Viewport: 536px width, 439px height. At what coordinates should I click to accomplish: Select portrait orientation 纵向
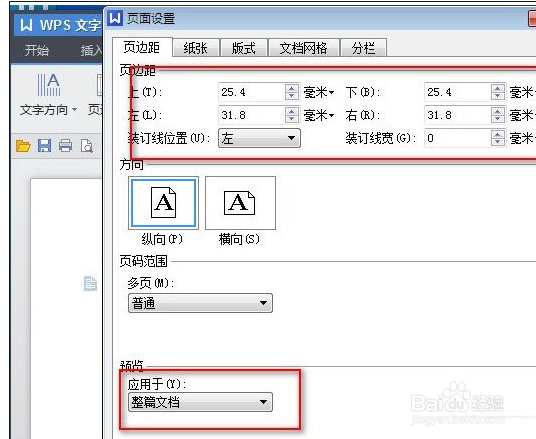[163, 203]
